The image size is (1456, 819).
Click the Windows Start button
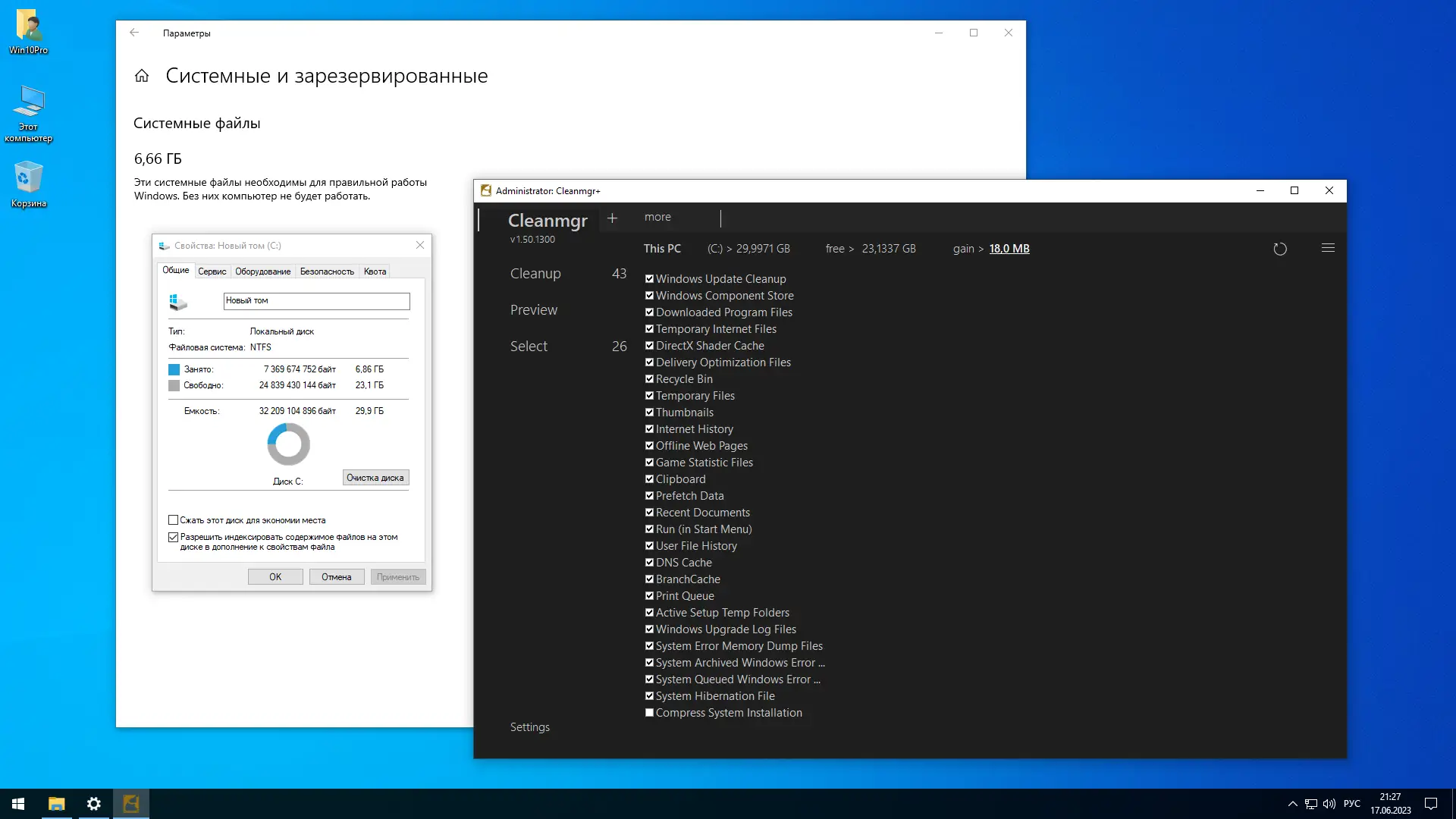[18, 804]
